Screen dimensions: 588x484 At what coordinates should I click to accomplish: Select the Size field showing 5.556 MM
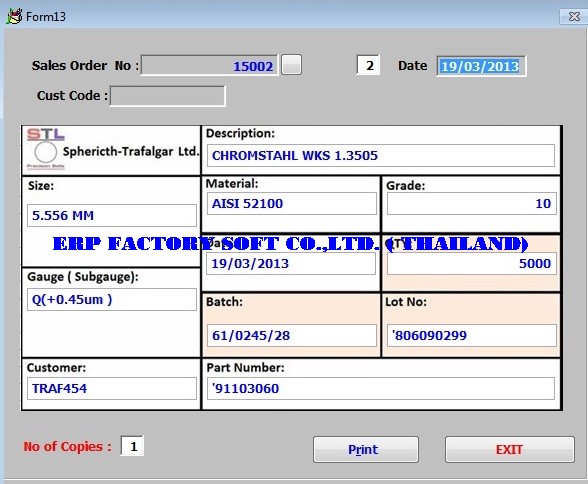(x=112, y=216)
